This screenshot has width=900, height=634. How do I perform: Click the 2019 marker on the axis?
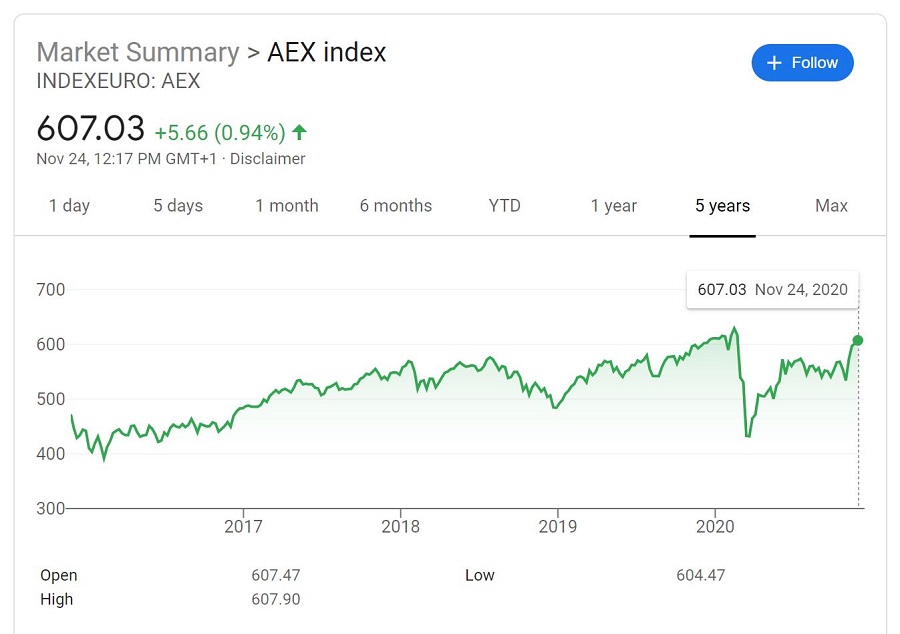[557, 526]
